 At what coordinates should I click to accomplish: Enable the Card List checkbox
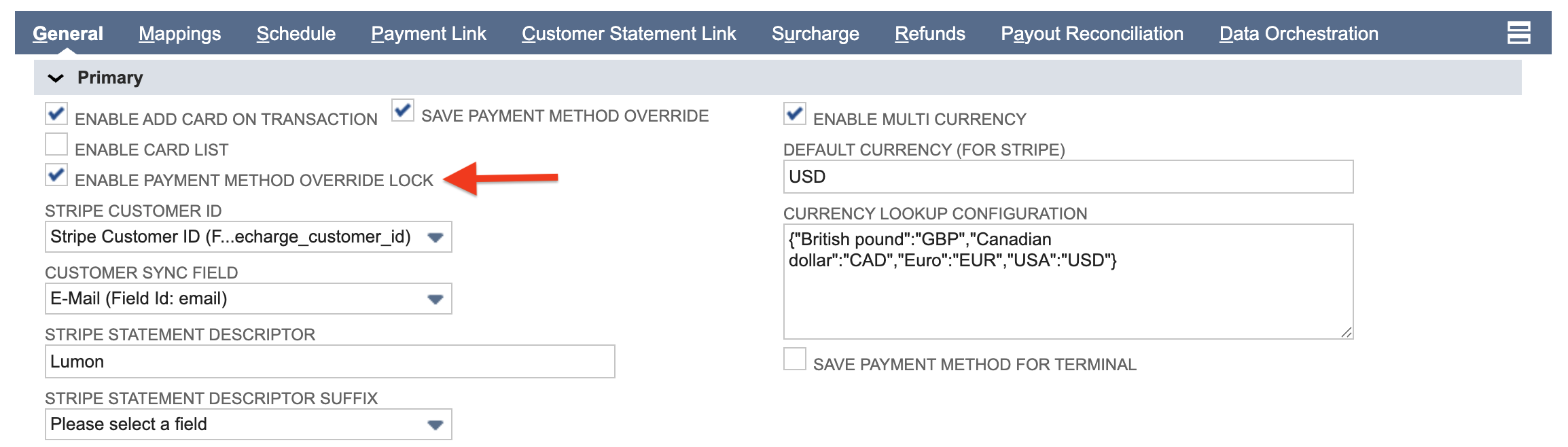(x=58, y=143)
